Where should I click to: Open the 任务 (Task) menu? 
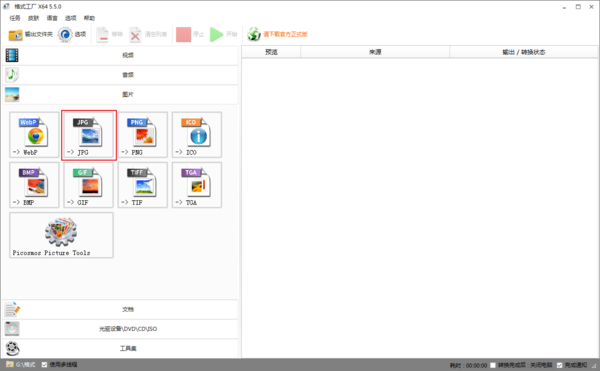click(x=15, y=18)
